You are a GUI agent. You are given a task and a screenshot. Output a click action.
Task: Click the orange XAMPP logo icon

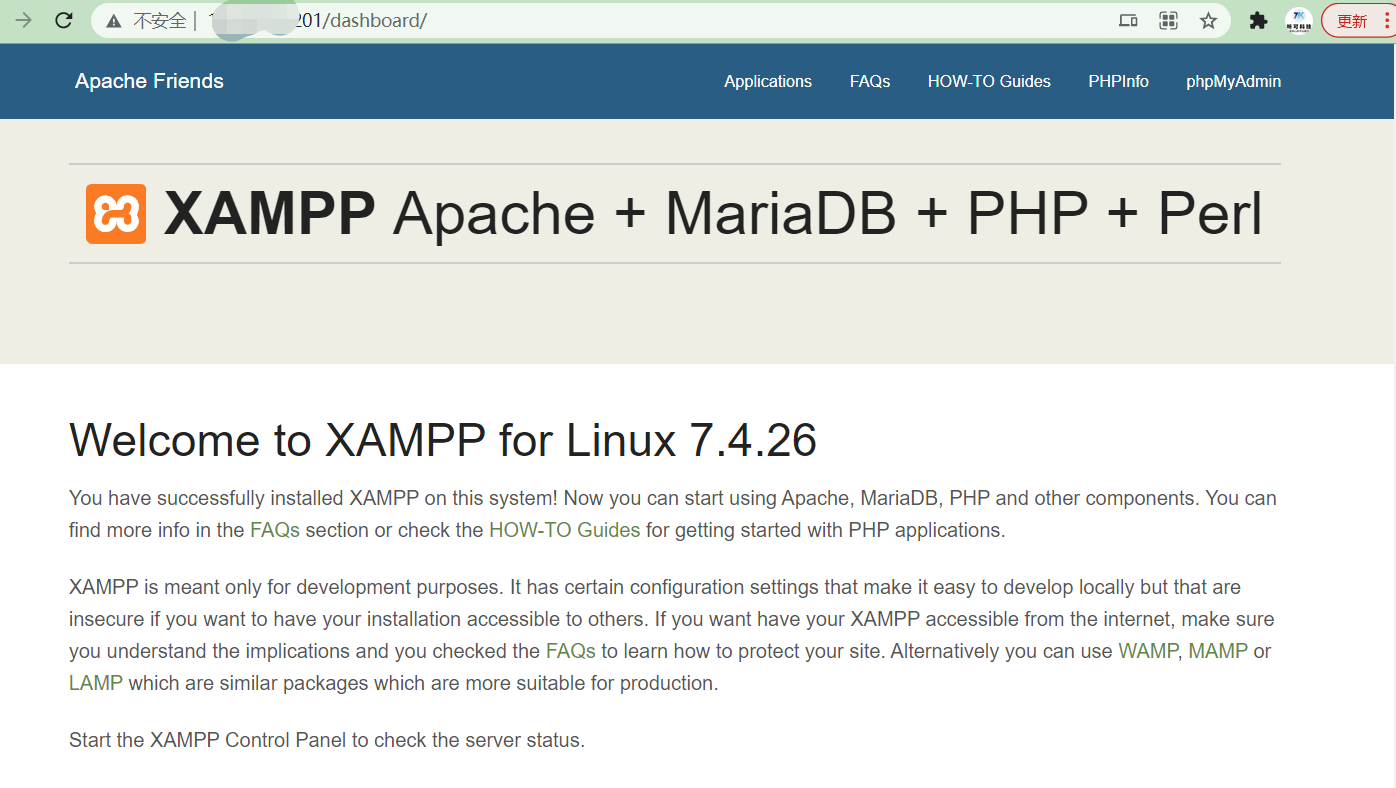pyautogui.click(x=116, y=214)
